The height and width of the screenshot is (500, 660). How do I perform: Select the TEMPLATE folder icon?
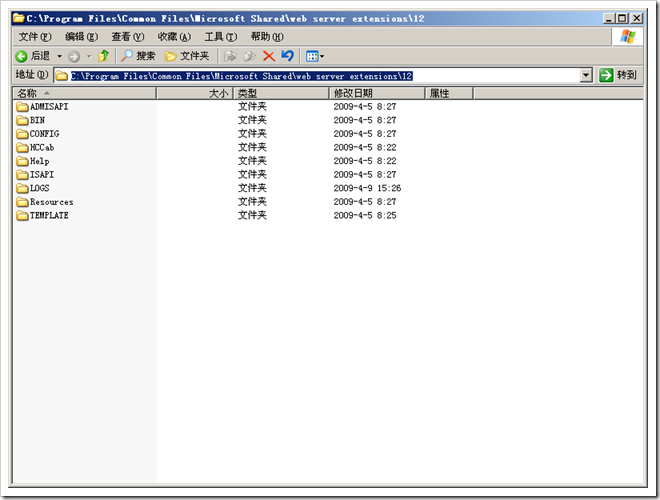(x=22, y=215)
